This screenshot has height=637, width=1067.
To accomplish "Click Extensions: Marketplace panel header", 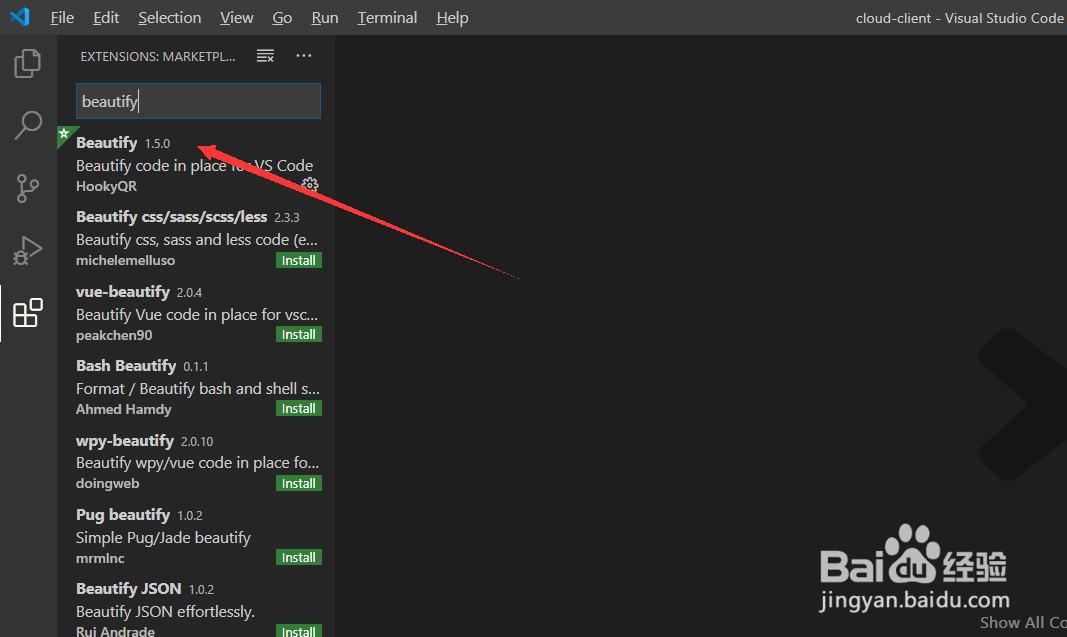I will click(x=158, y=56).
